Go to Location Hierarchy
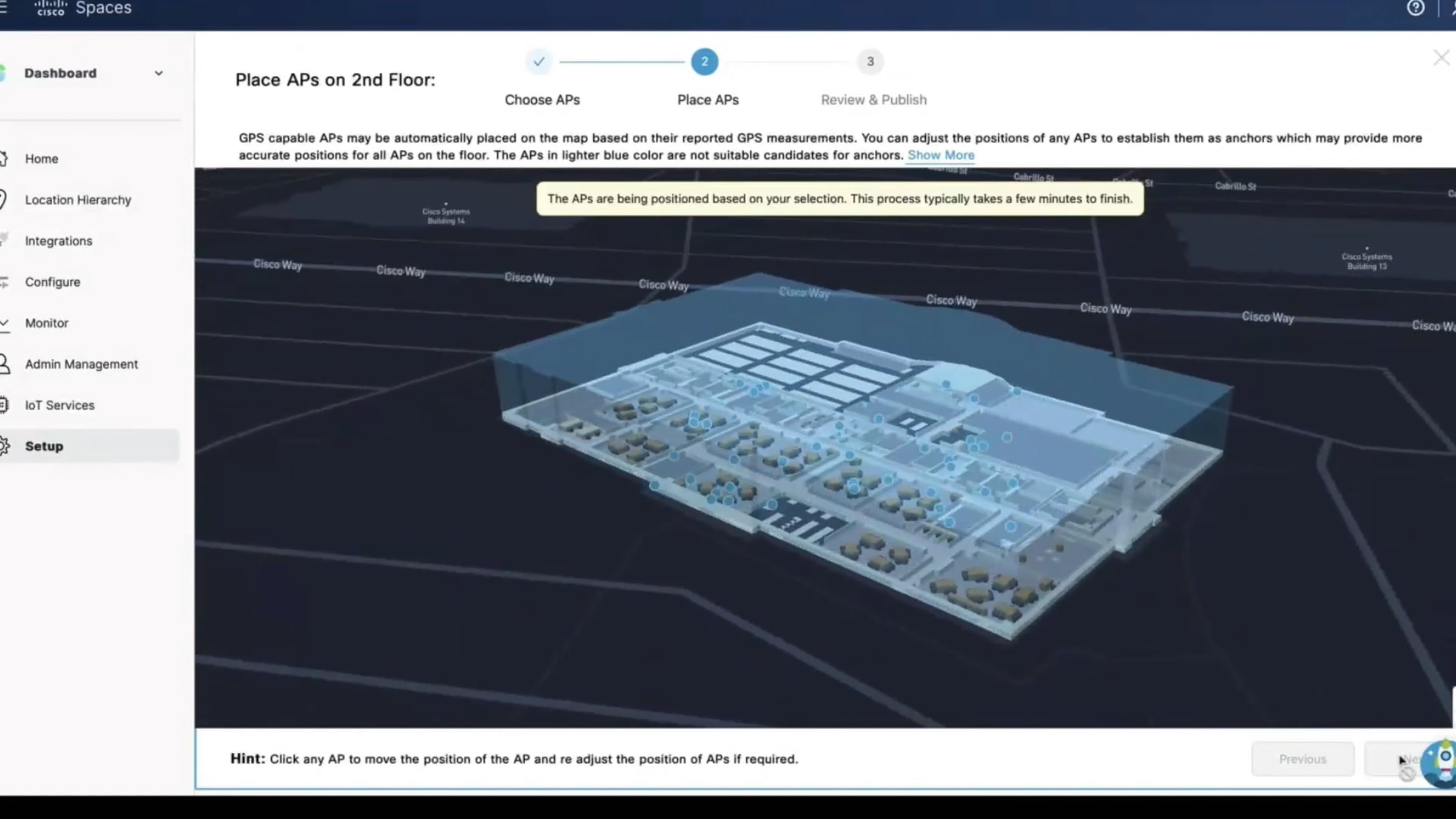The width and height of the screenshot is (1456, 819). pos(78,200)
